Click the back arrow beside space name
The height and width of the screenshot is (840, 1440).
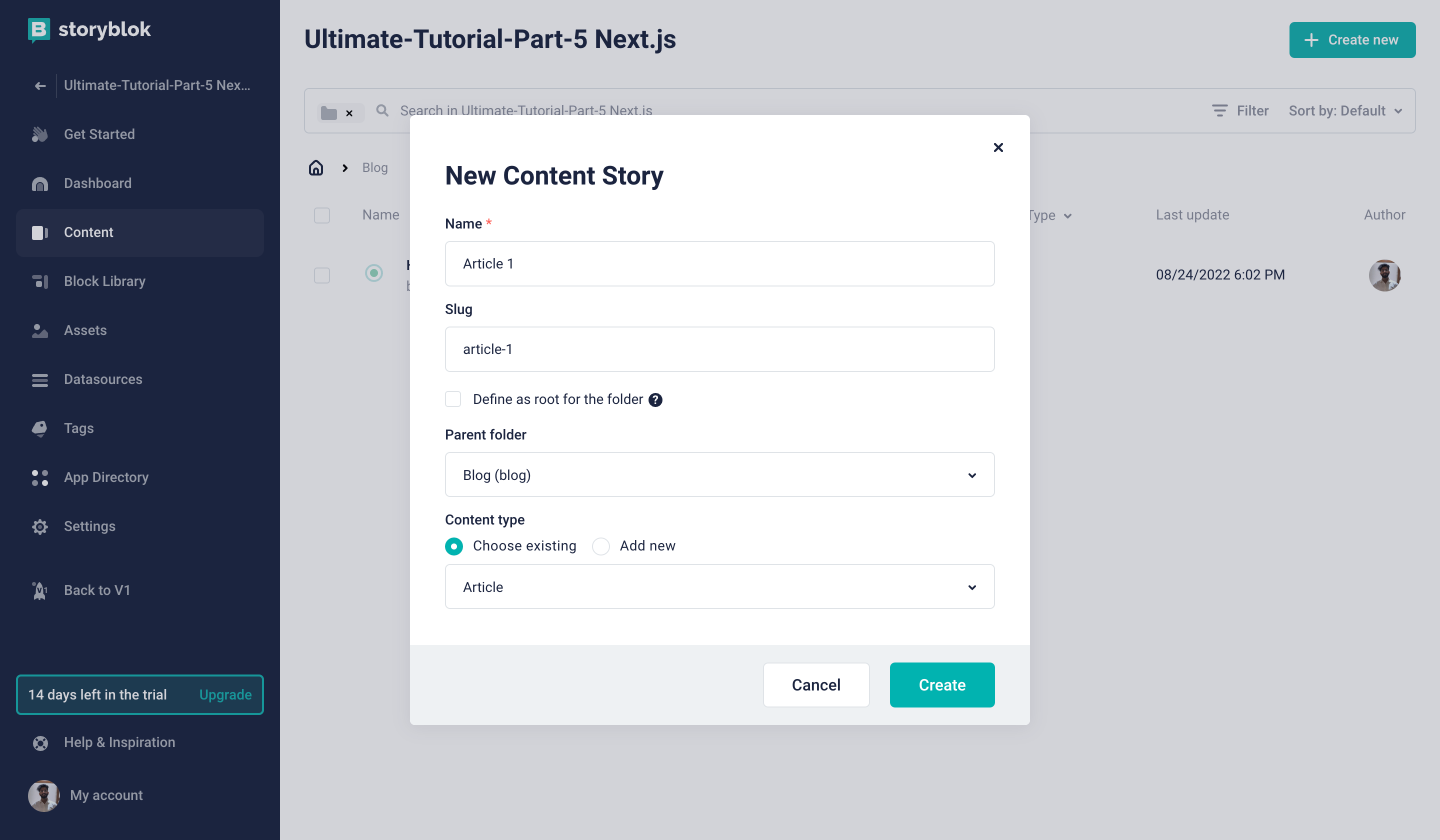click(x=40, y=85)
